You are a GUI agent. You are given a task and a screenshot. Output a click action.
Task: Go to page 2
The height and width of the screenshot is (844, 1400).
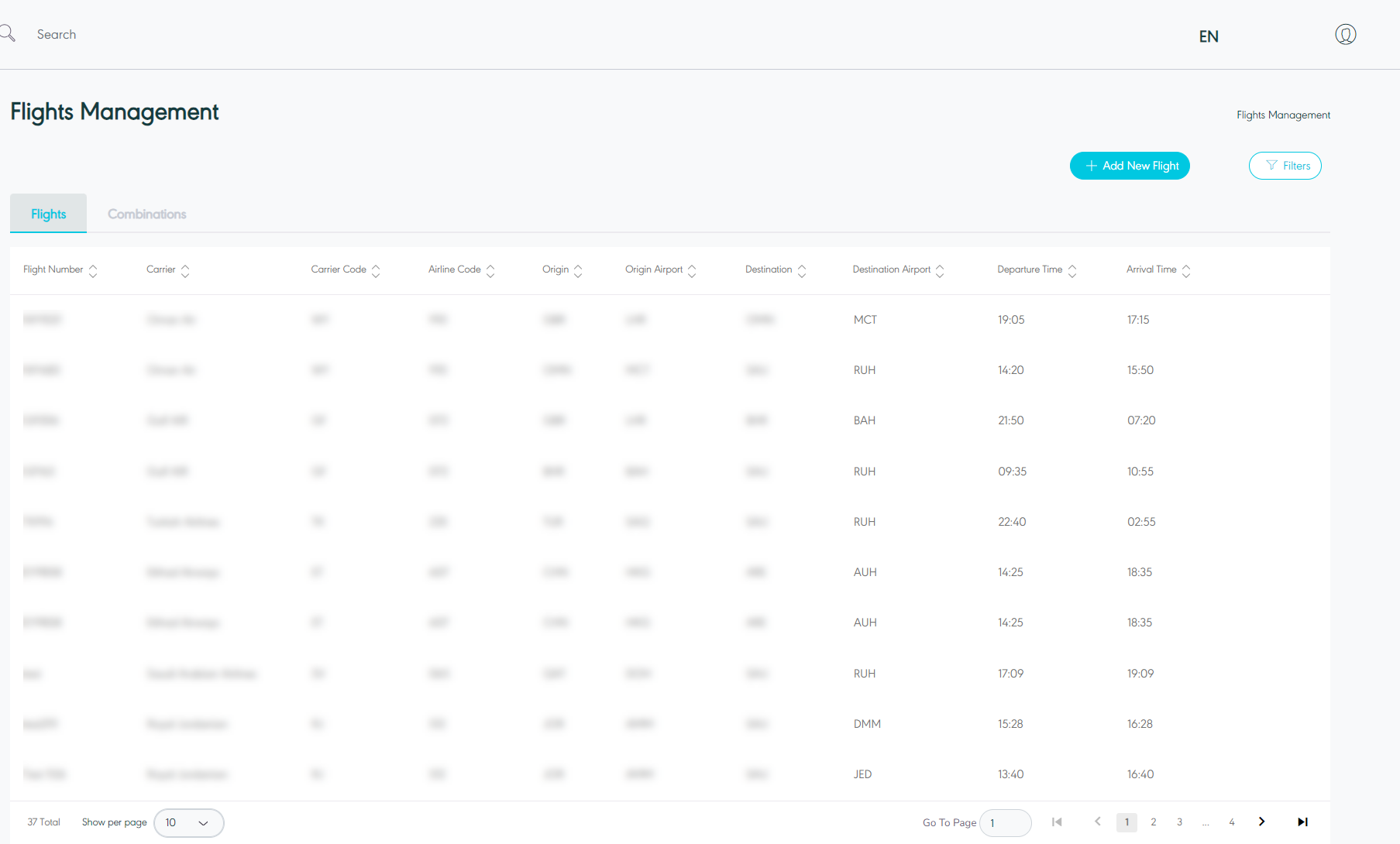click(1154, 822)
